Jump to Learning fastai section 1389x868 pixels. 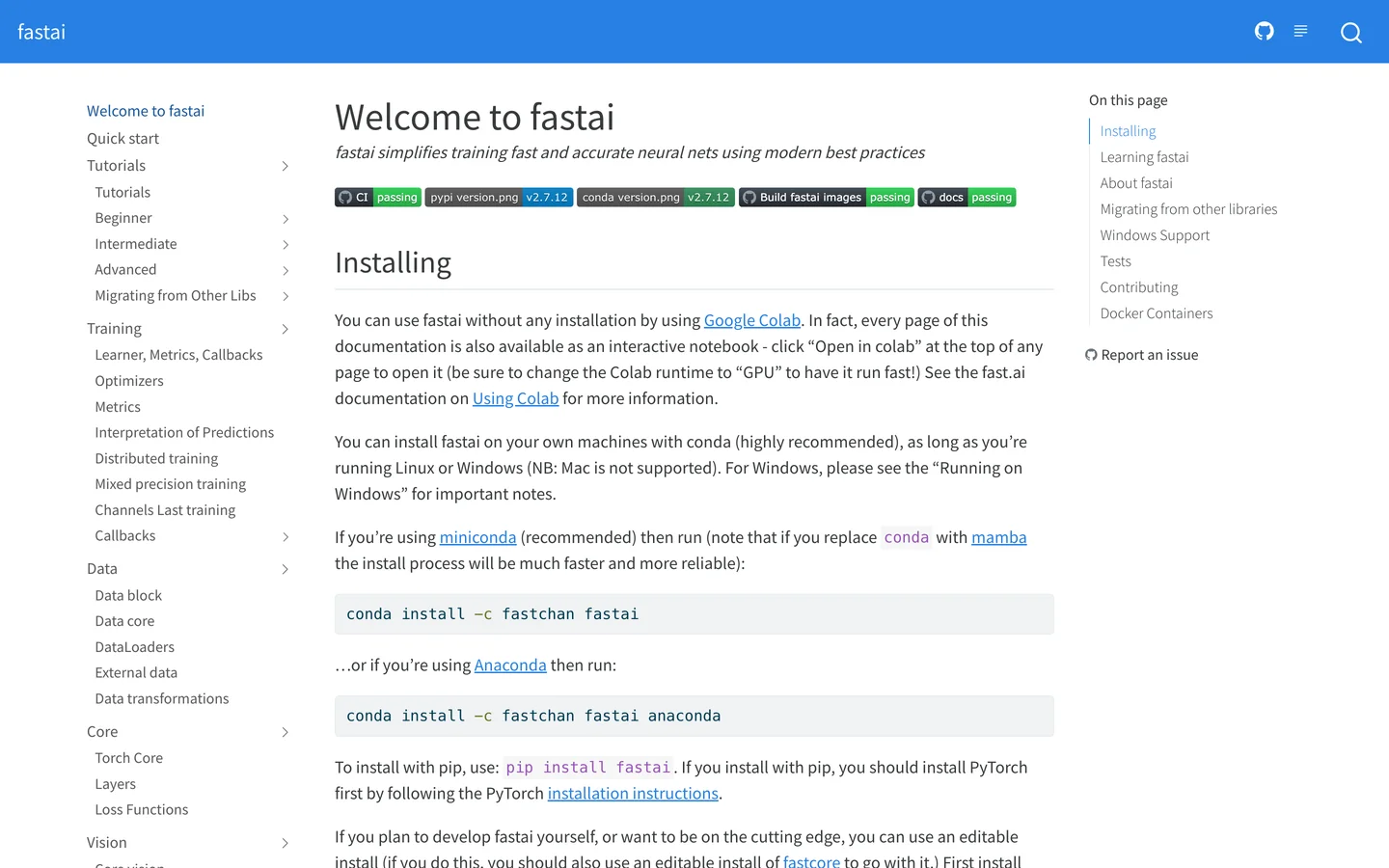1144,157
